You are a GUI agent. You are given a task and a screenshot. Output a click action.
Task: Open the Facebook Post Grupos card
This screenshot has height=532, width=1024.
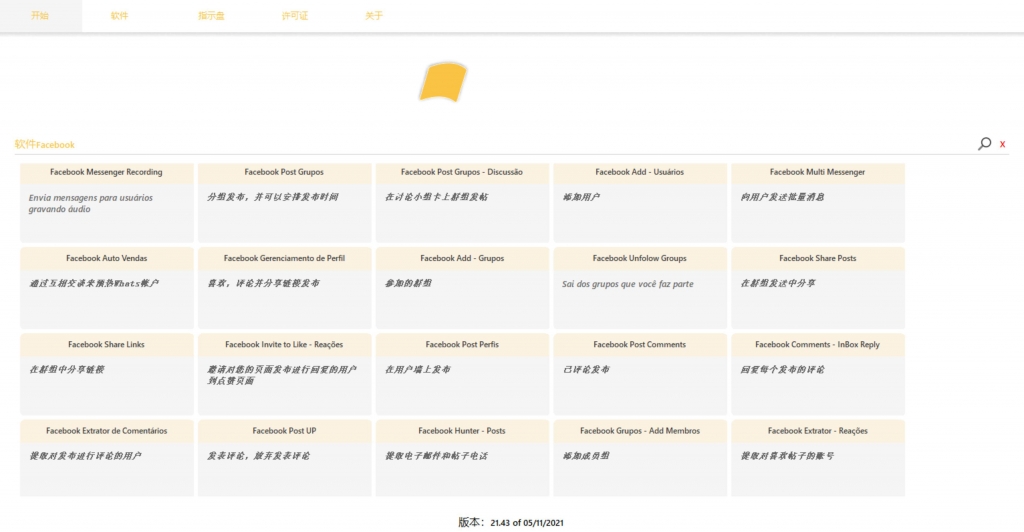(x=284, y=202)
